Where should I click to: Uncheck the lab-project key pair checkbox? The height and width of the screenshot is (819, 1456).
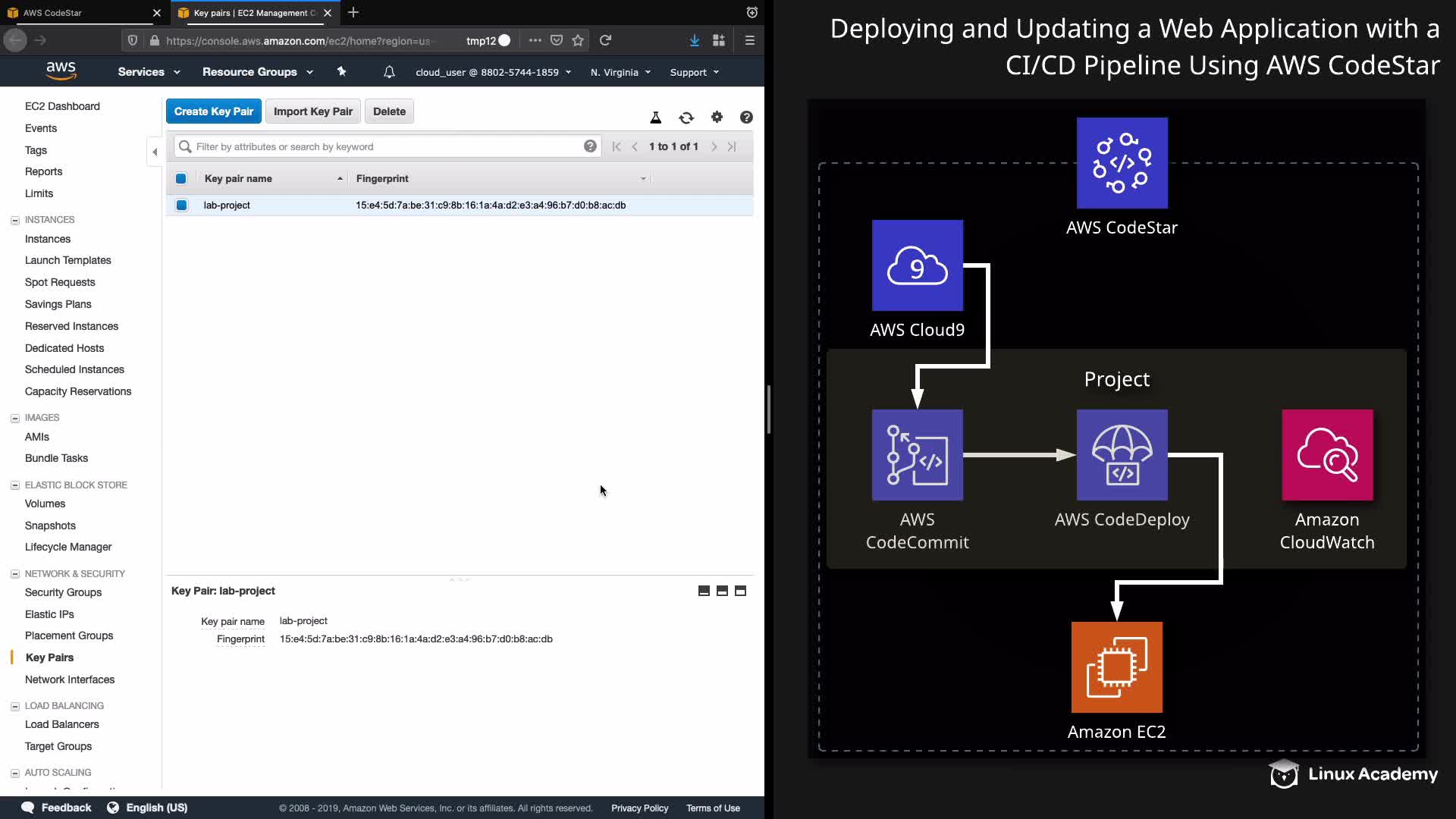click(x=181, y=205)
